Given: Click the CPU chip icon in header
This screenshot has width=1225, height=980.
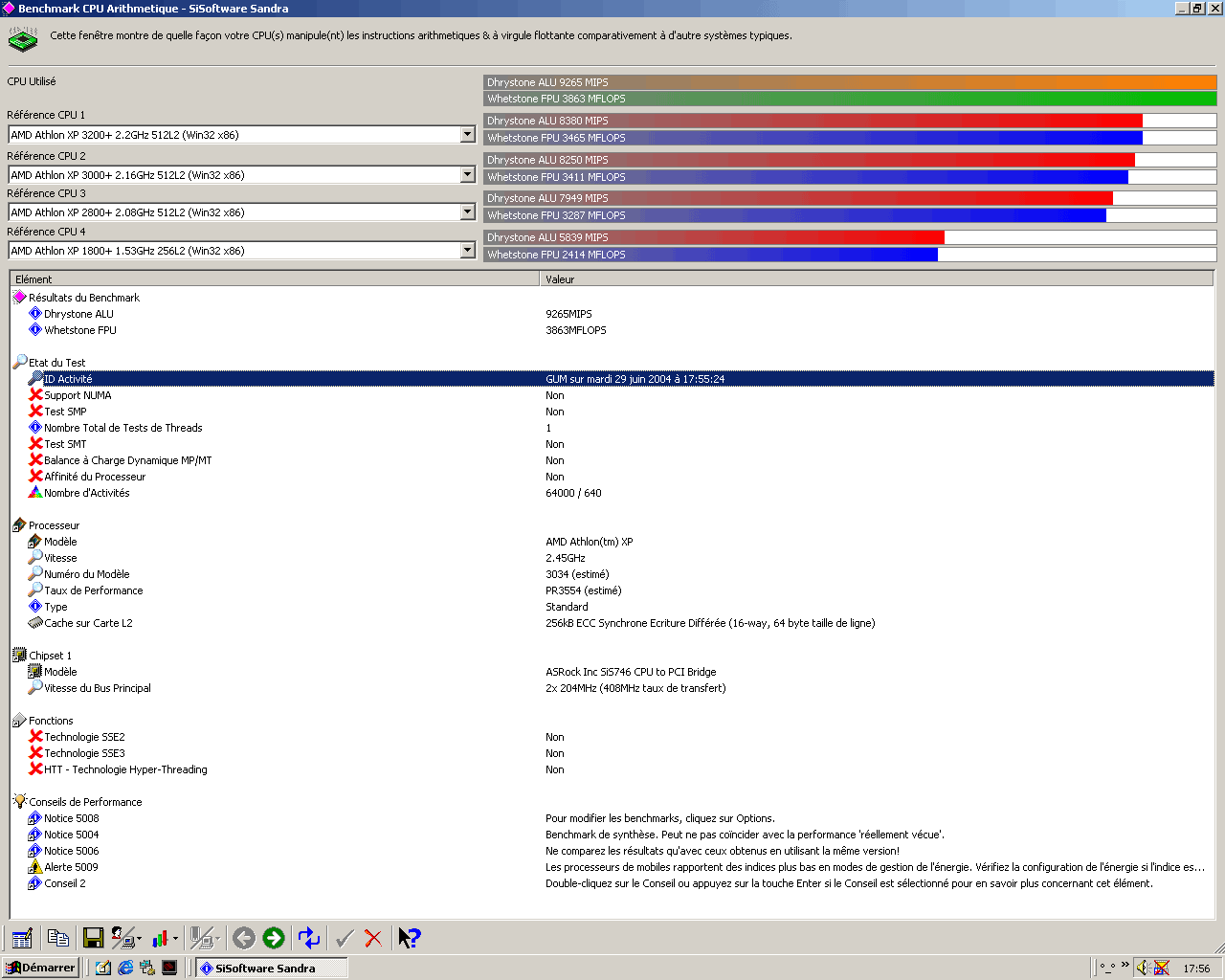Looking at the screenshot, I should 23,39.
